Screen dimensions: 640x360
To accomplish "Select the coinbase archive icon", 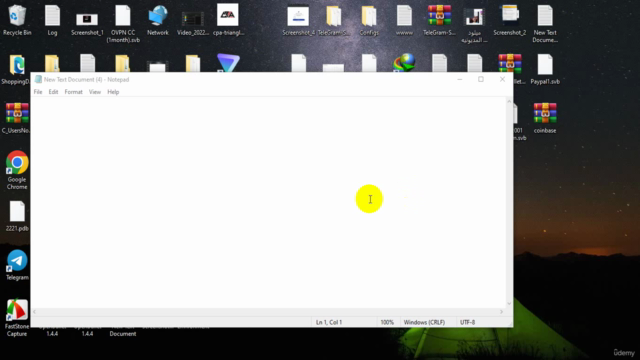I will click(545, 118).
